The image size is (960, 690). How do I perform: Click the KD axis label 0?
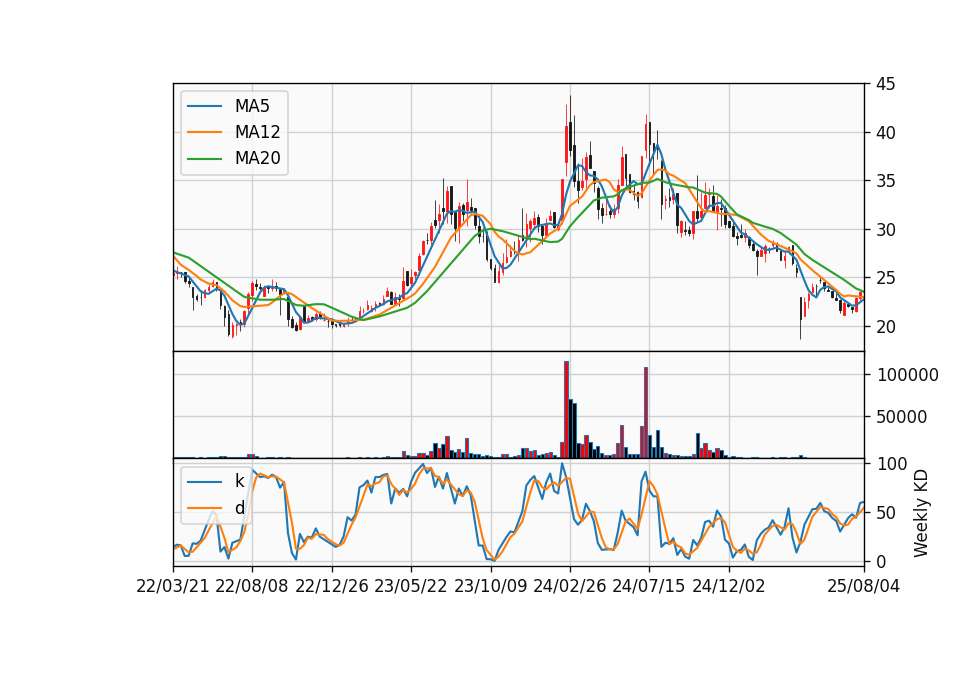tap(882, 561)
